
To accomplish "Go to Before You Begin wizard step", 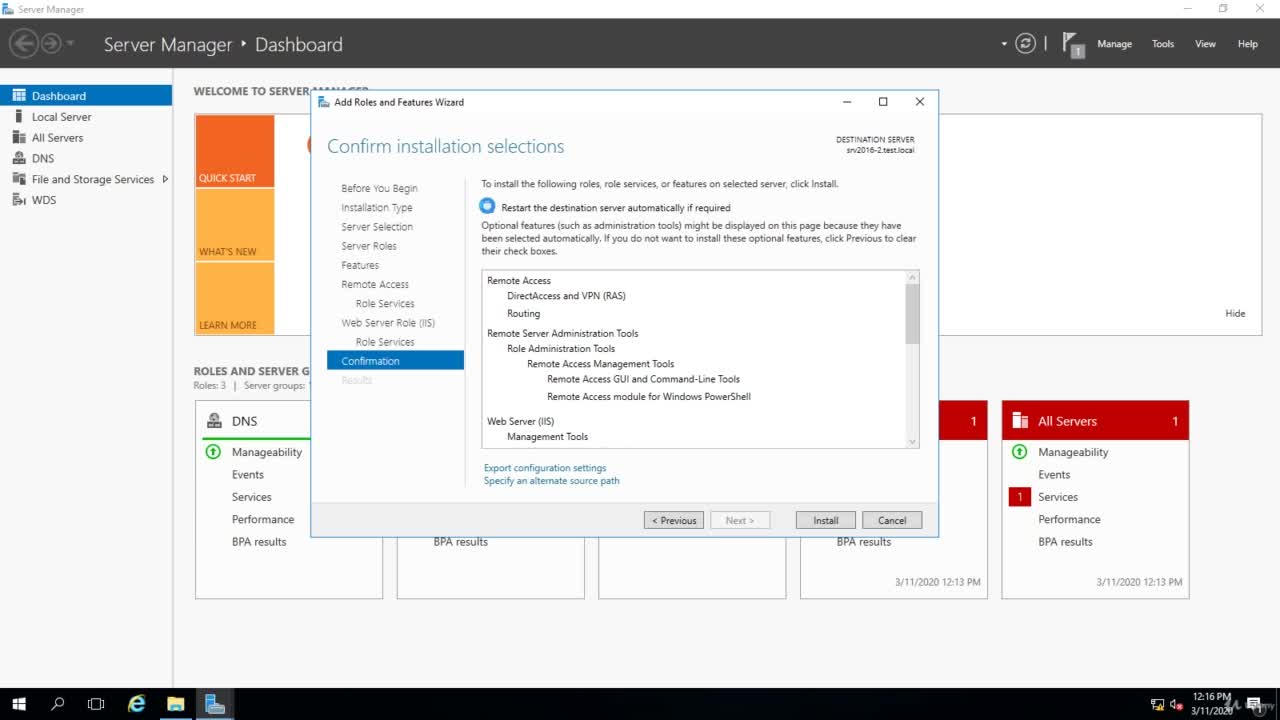I will click(379, 188).
